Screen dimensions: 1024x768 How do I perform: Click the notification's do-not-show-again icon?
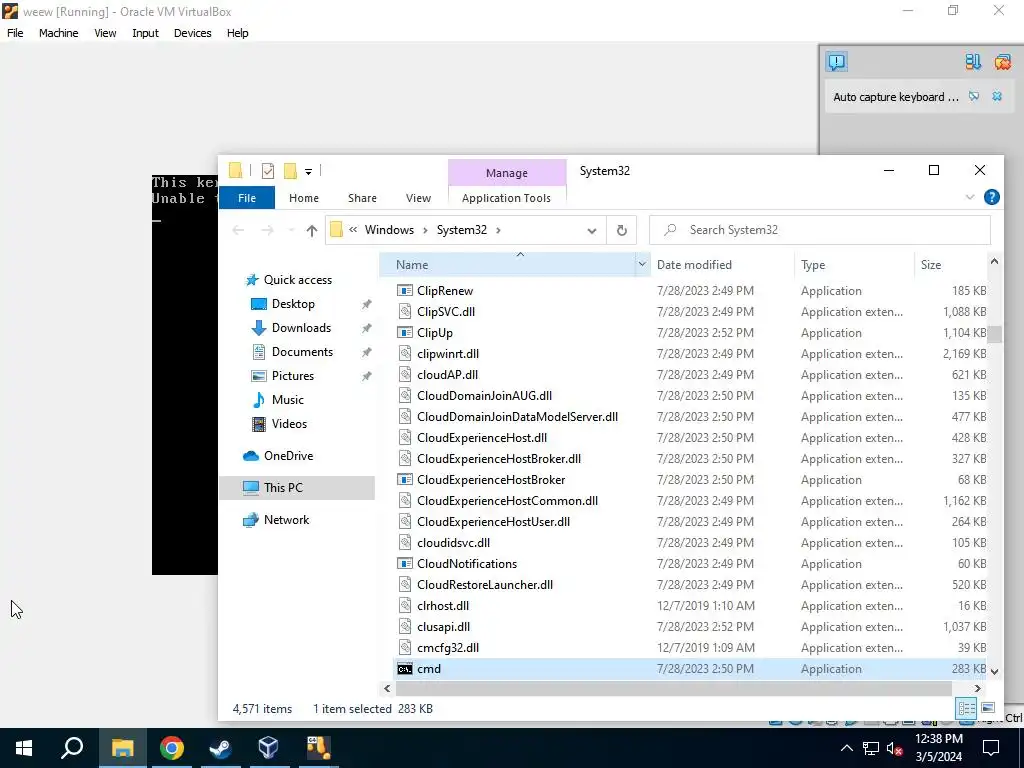[x=974, y=97]
